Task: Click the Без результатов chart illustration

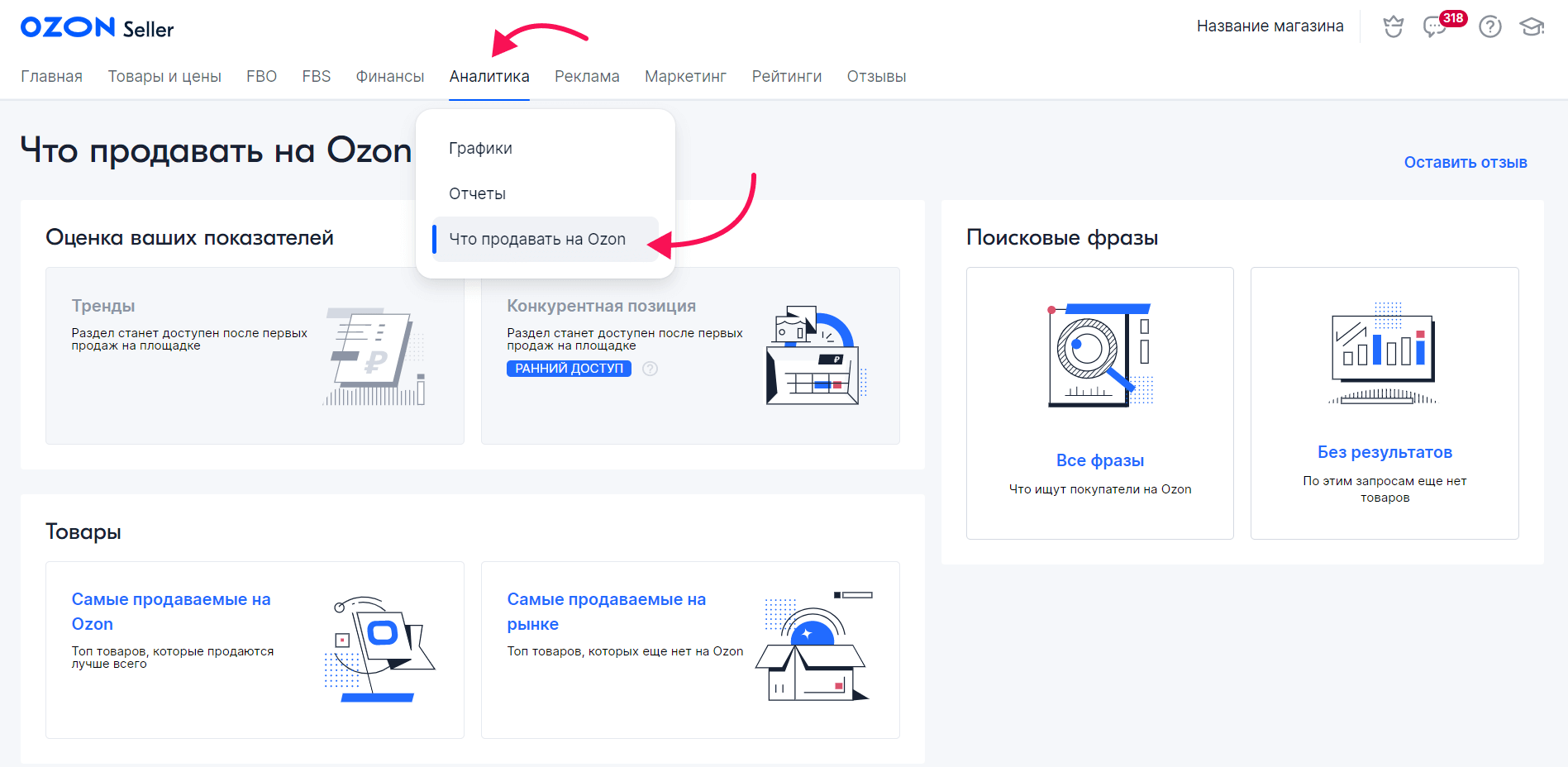Action: click(1384, 354)
